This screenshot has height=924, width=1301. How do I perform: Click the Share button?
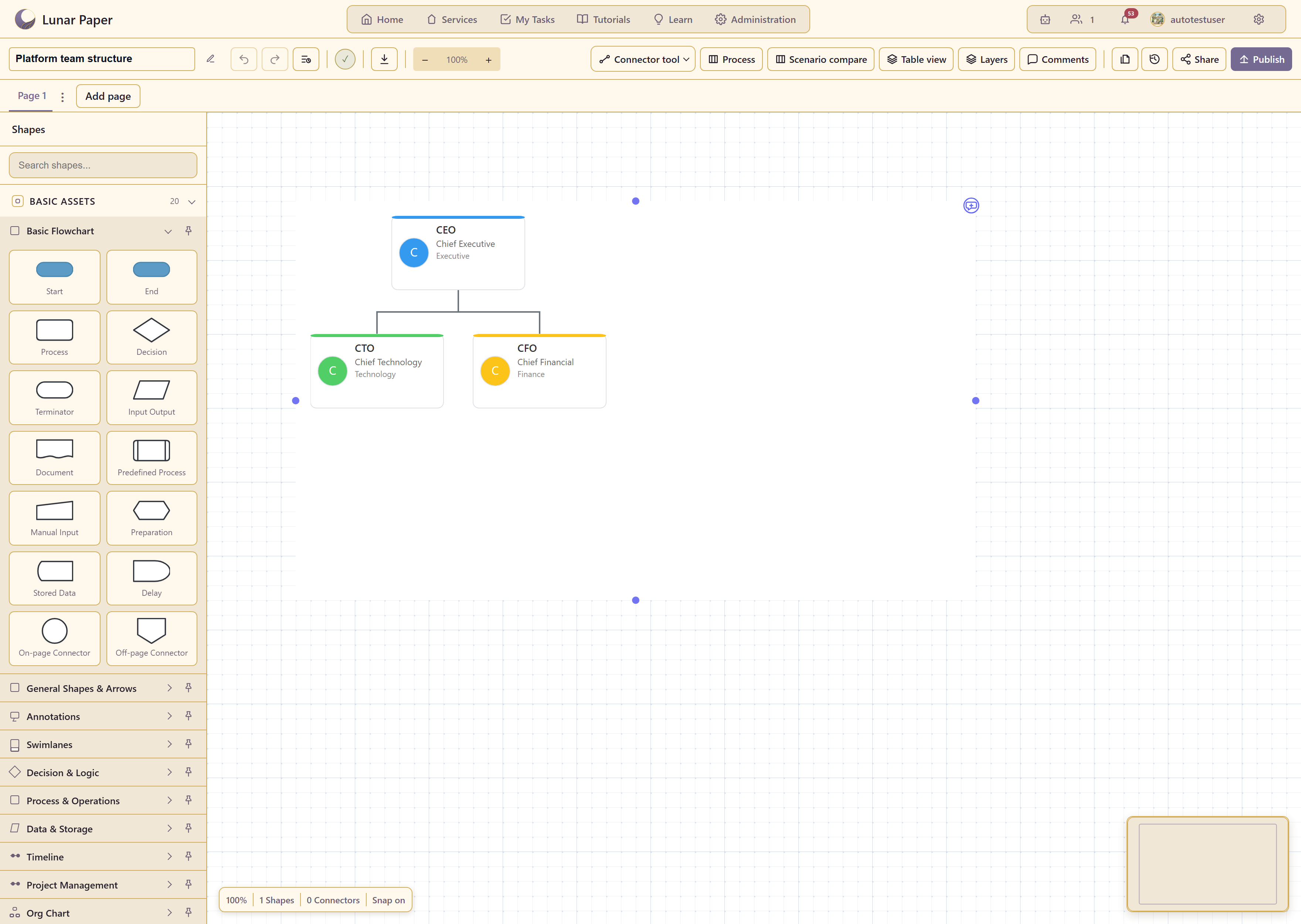[x=1199, y=59]
